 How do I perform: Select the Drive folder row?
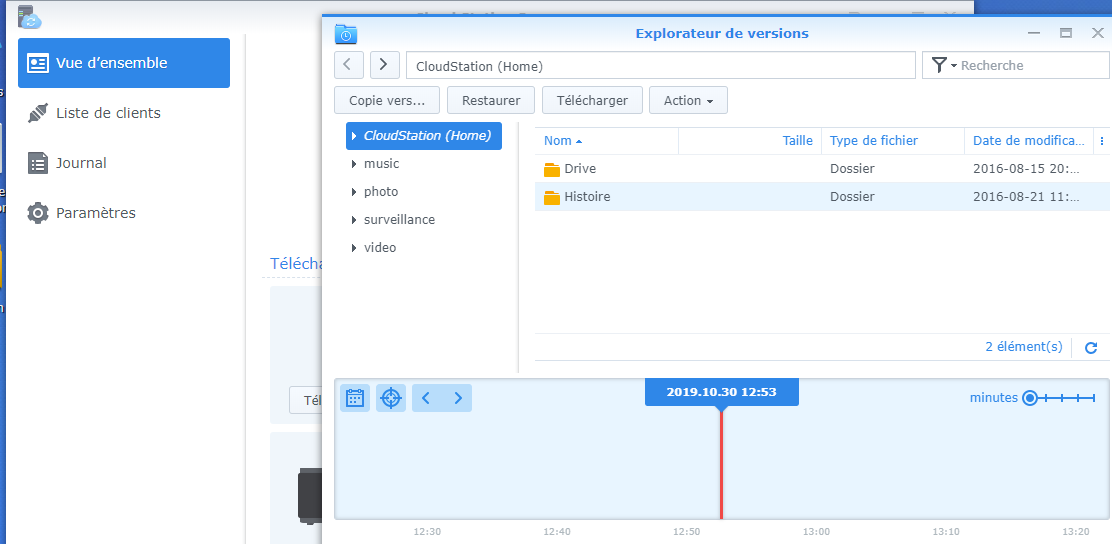[821, 169]
